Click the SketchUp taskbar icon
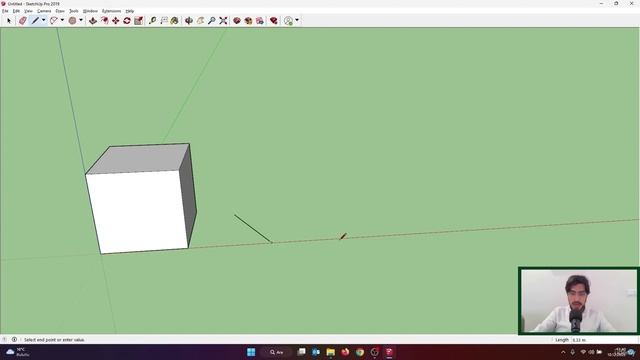Screen dimensions: 640x360 tap(389, 352)
